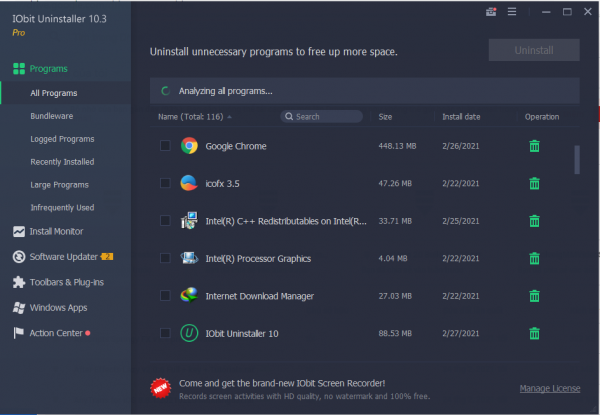Viewport: 600px width, 415px height.
Task: Click trash icon for icofx 3.5
Action: (x=535, y=183)
